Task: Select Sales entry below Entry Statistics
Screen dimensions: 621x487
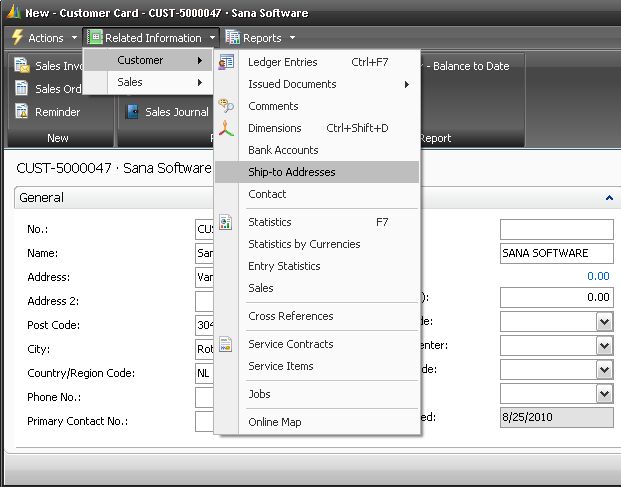Action: coord(317,288)
